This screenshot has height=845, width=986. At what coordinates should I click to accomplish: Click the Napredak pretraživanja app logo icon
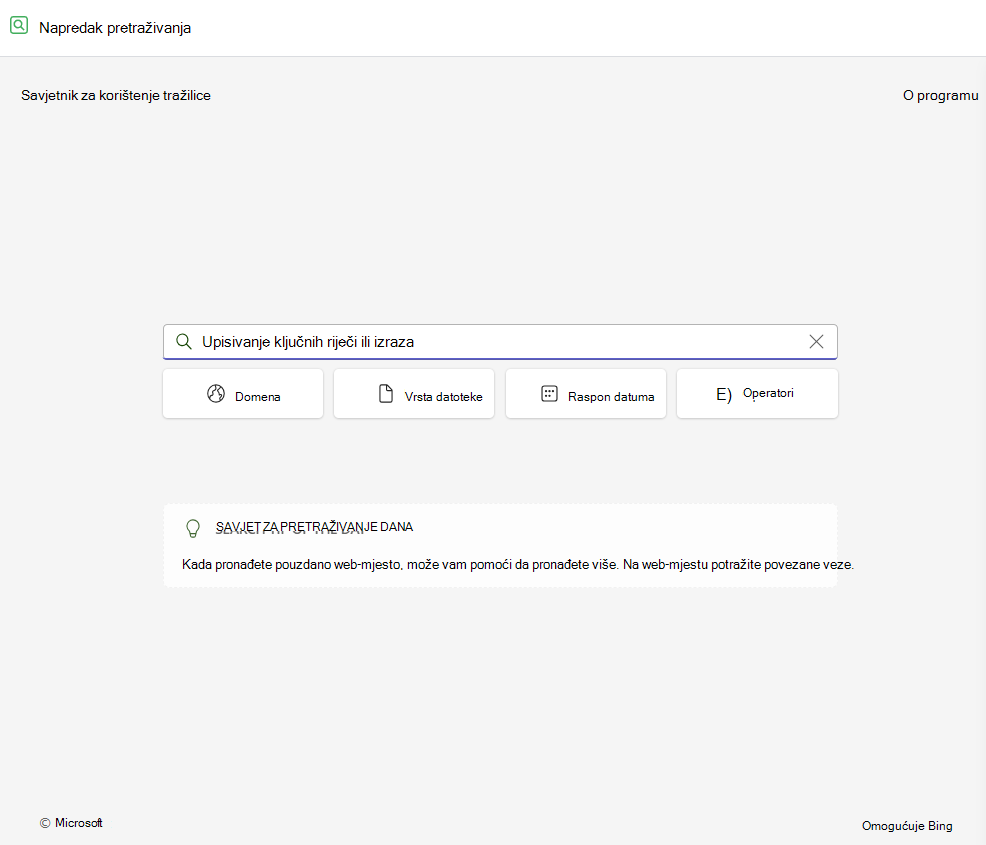tap(19, 26)
